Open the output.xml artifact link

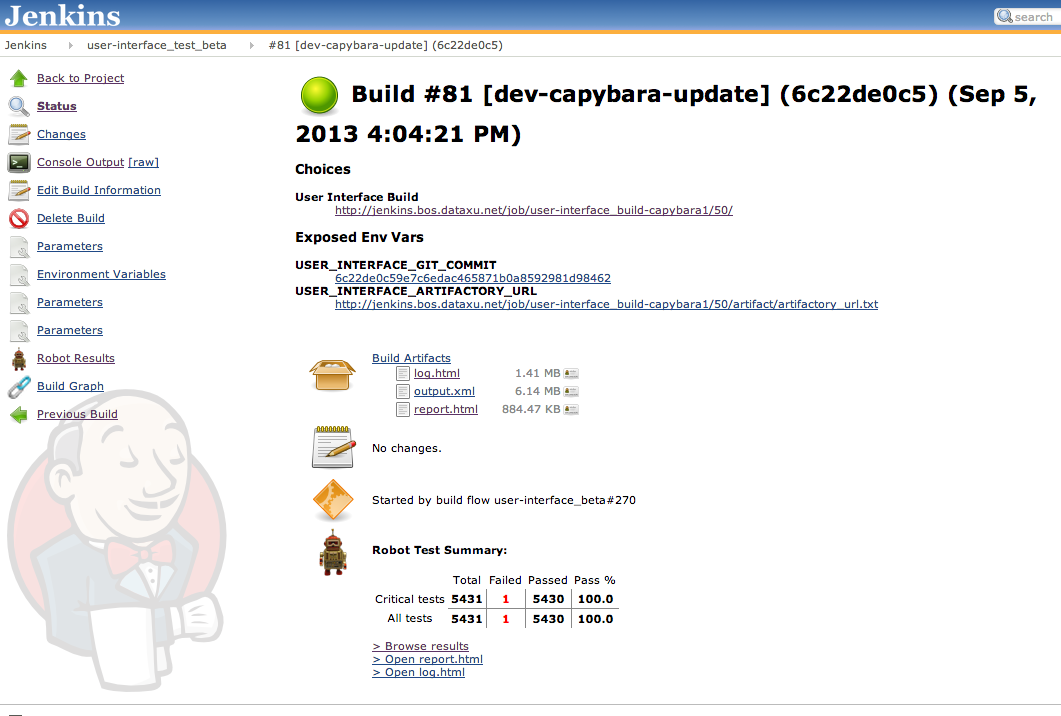(x=444, y=391)
